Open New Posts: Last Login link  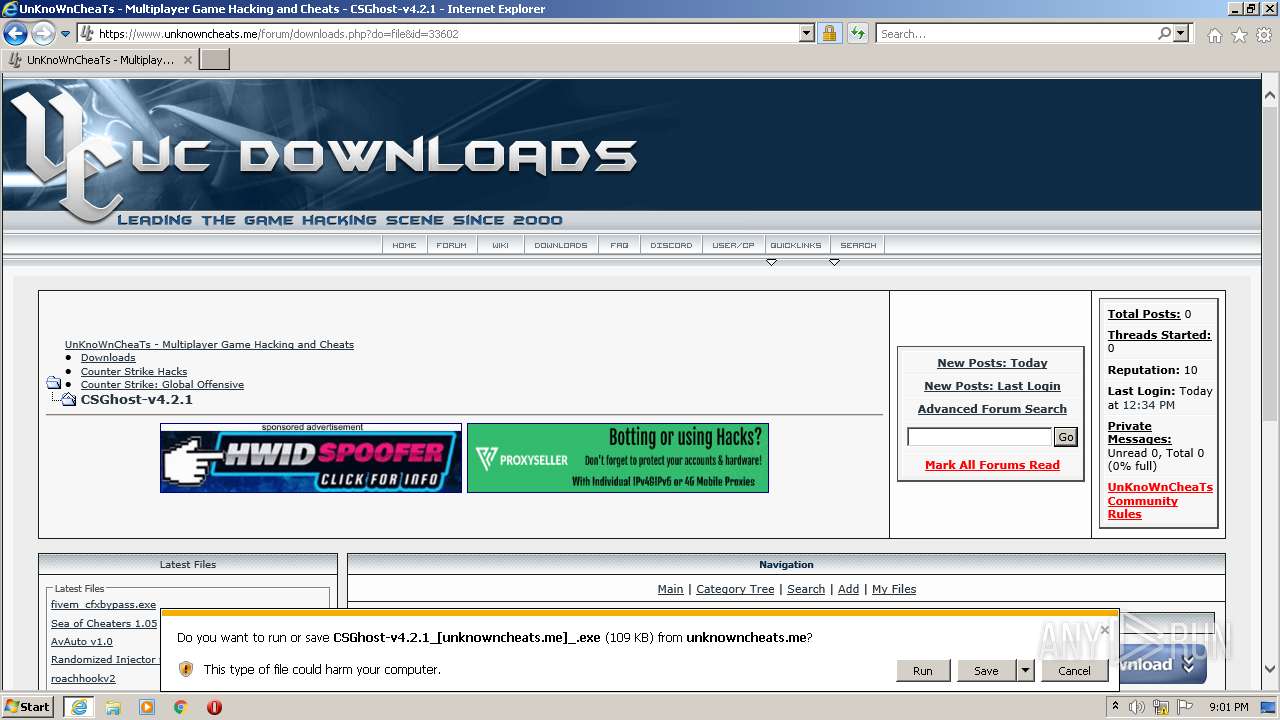point(992,386)
